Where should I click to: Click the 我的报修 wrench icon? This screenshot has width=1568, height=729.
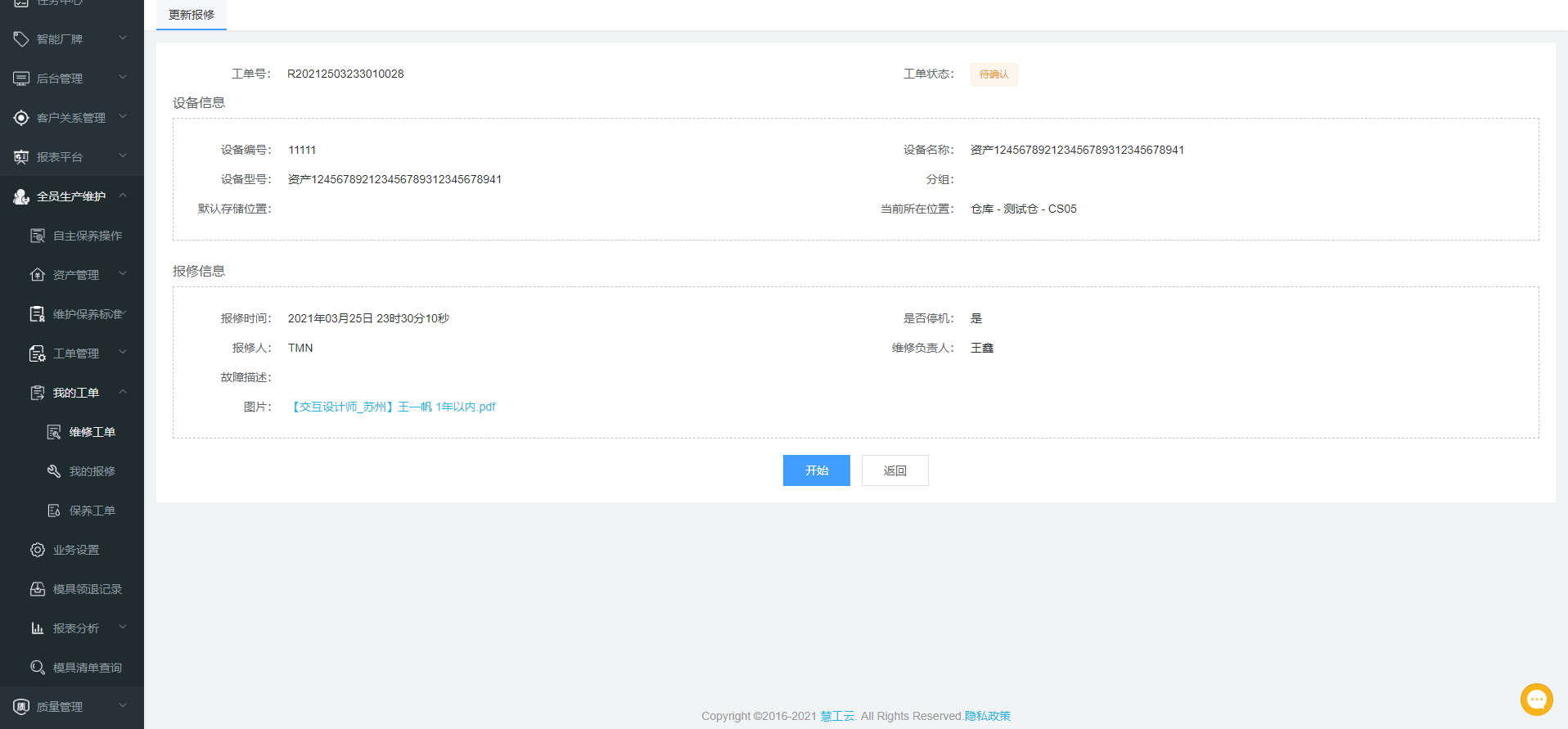(x=54, y=471)
